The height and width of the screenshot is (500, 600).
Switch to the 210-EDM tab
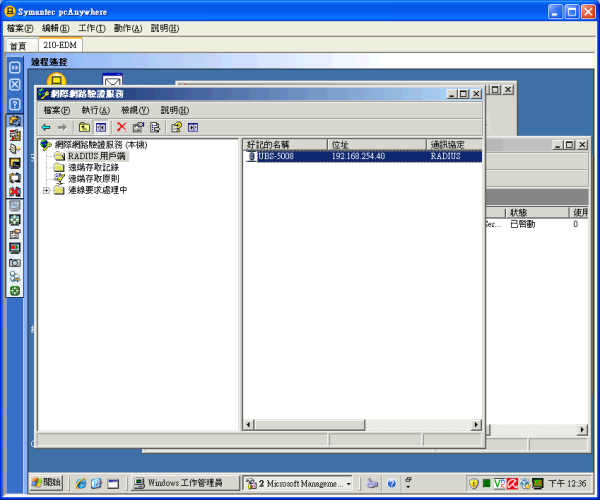click(61, 45)
